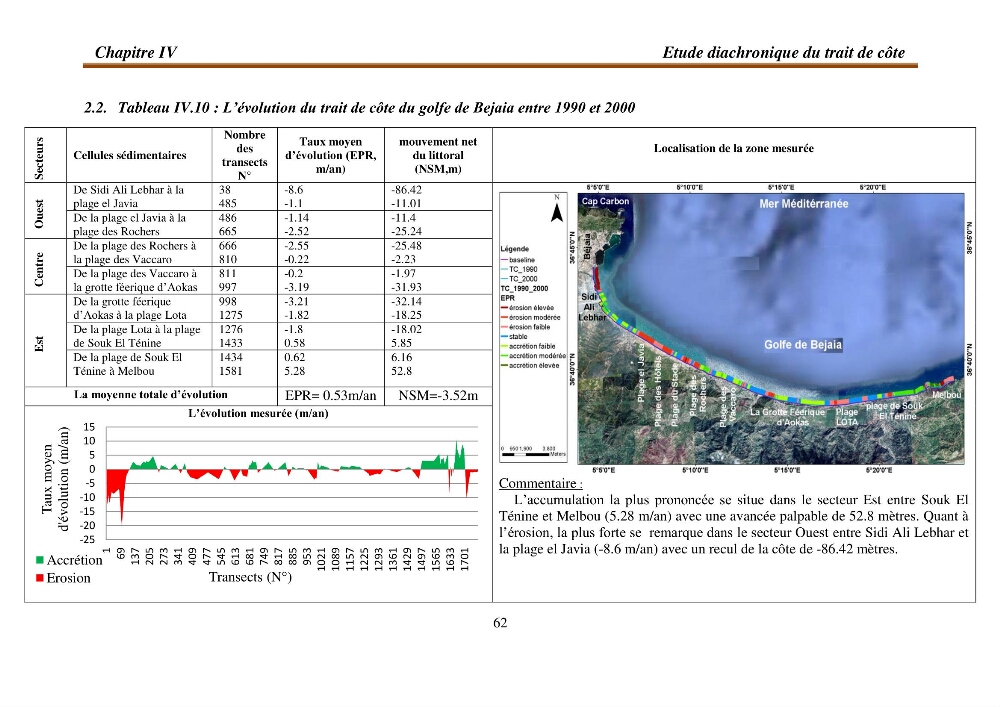Click the 'mouvement net du littoral (NSM,m)' header
Screen dimensions: 1000x707
[438, 155]
